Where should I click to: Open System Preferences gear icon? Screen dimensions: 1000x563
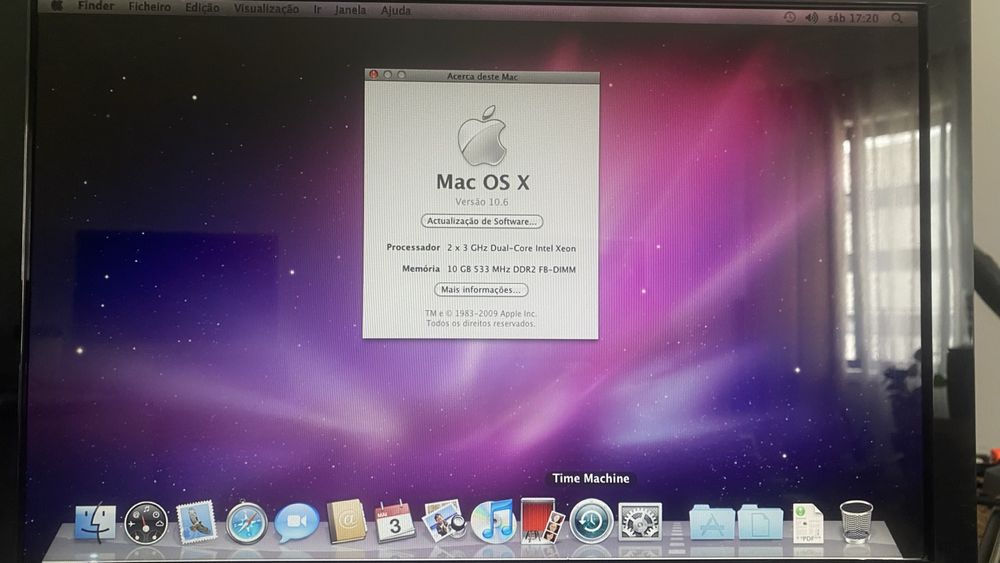(x=640, y=522)
